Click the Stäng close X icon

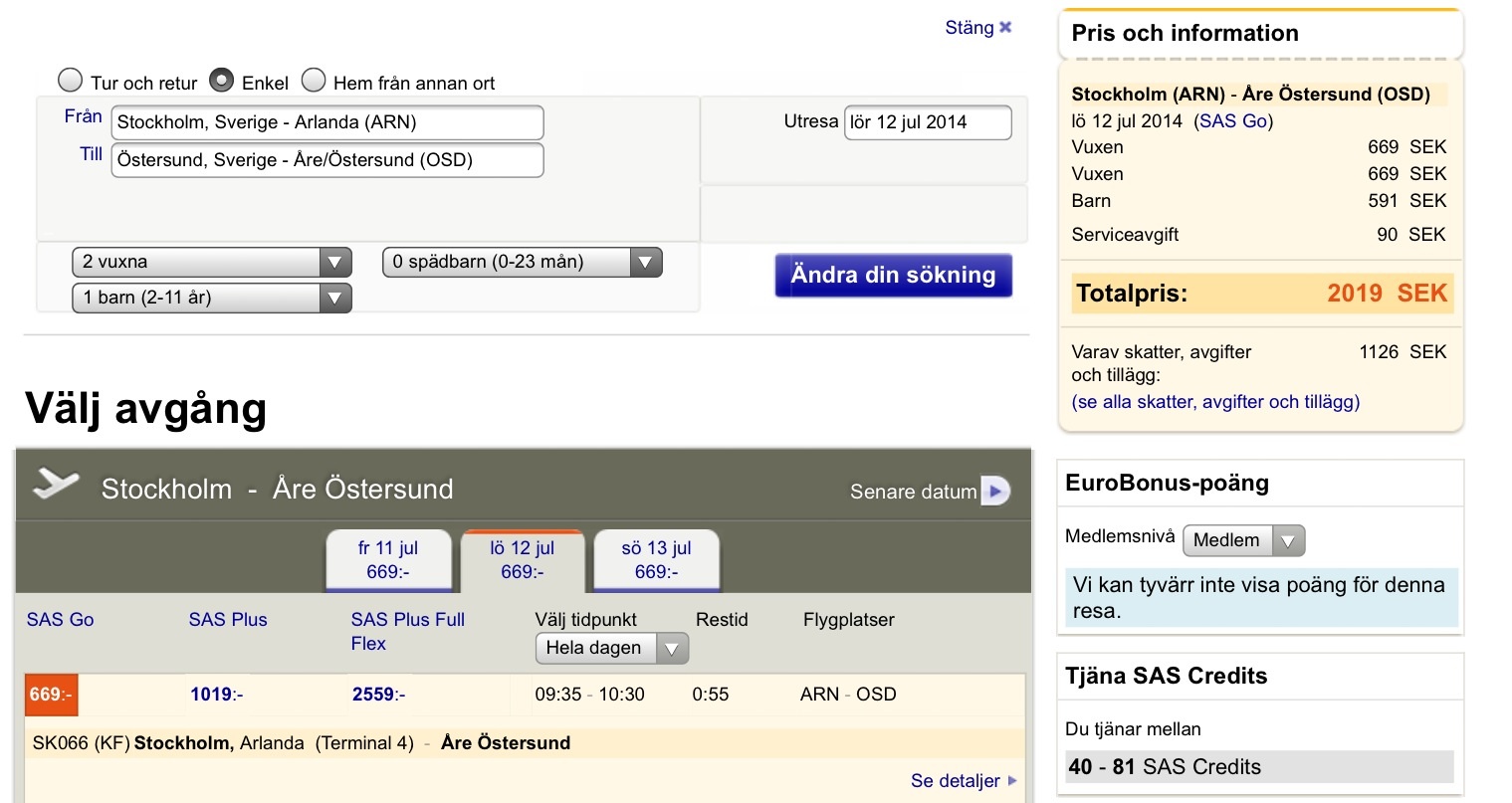point(1005,27)
